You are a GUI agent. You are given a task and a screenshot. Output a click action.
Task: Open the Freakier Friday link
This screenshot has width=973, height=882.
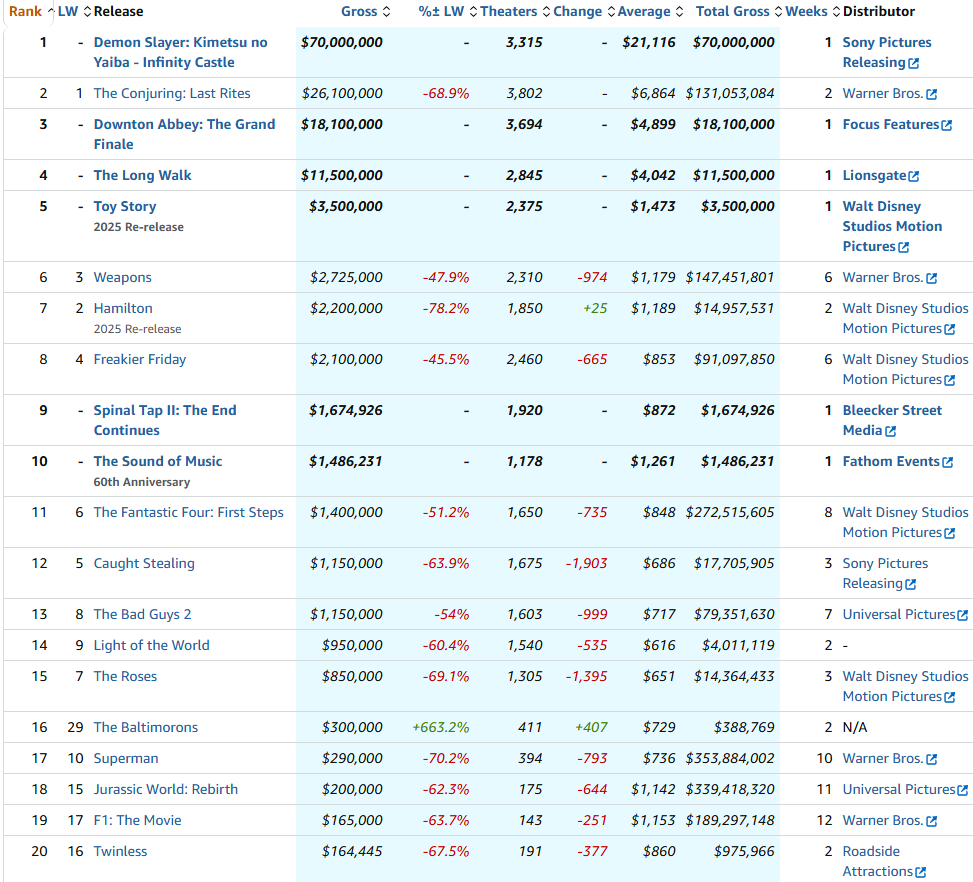coord(140,359)
